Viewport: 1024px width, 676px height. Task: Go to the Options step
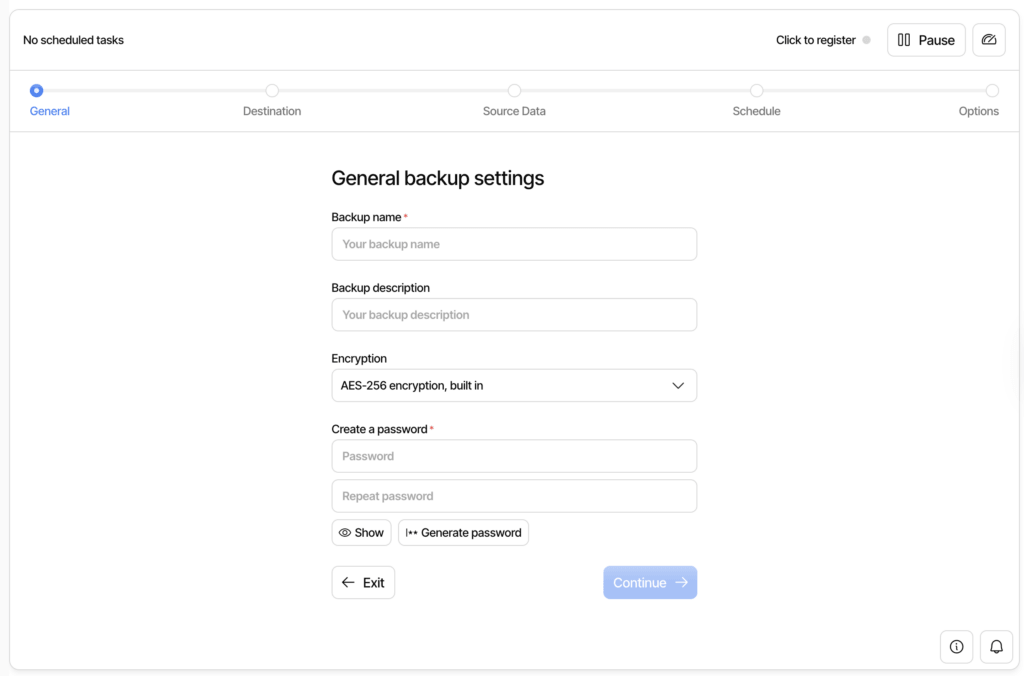(x=979, y=100)
